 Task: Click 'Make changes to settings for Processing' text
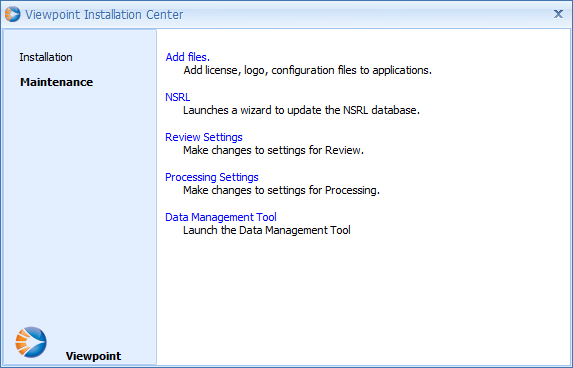pyautogui.click(x=281, y=190)
